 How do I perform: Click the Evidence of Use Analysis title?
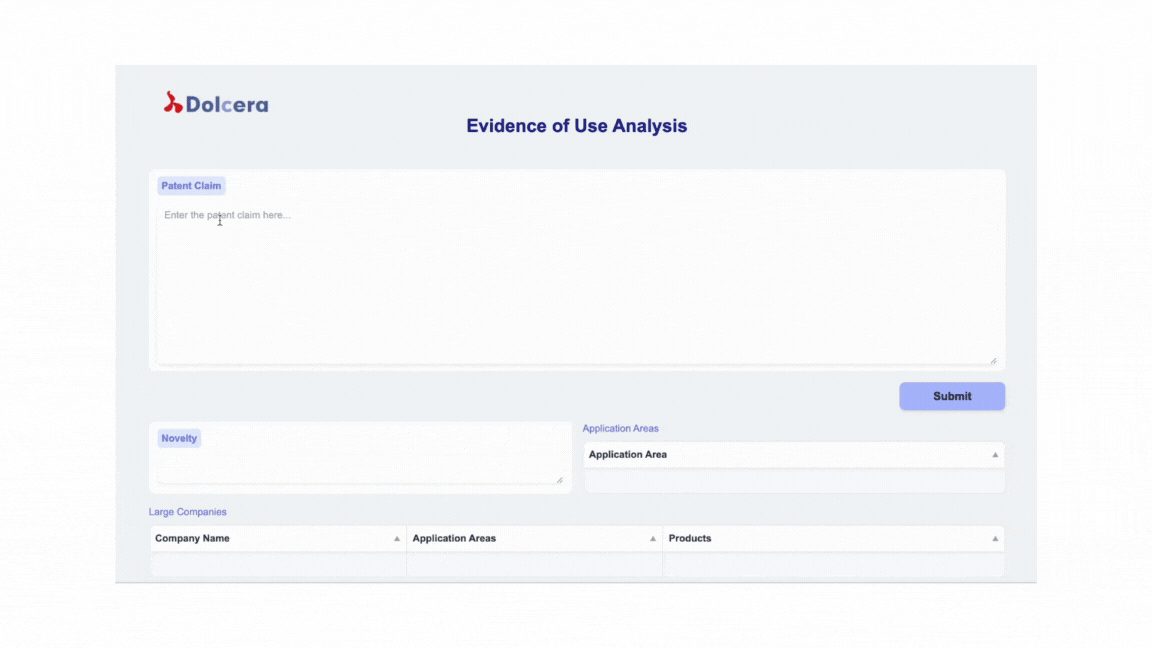[576, 126]
